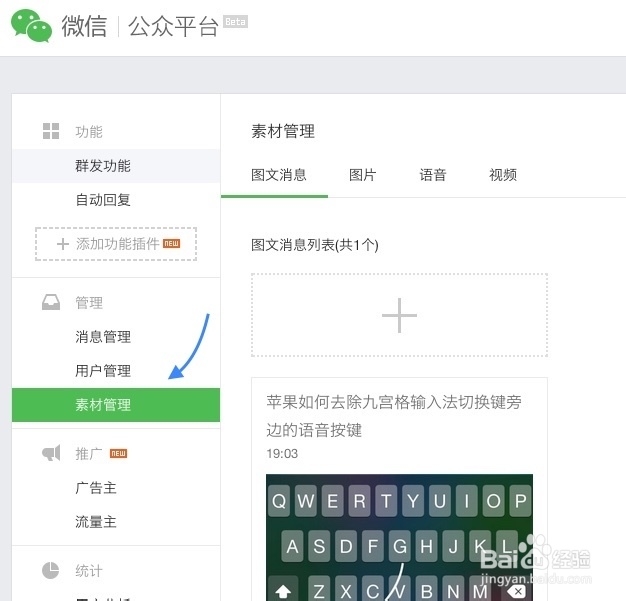The image size is (626, 601).
Task: Open 广告主 in the sidebar
Action: click(x=116, y=488)
